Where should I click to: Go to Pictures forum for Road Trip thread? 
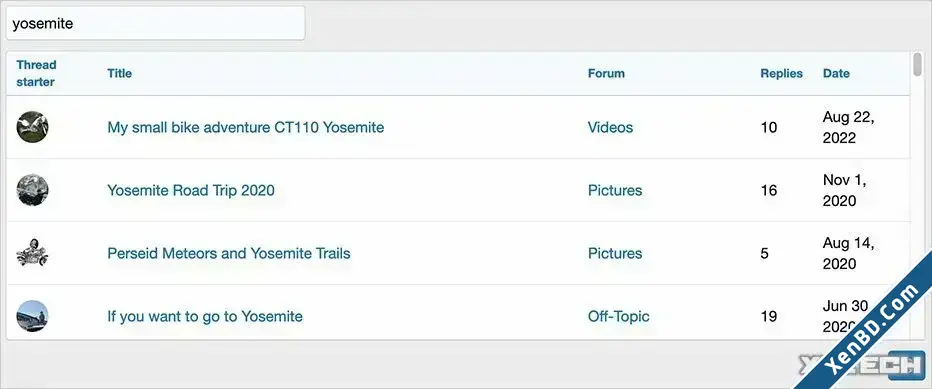[615, 190]
